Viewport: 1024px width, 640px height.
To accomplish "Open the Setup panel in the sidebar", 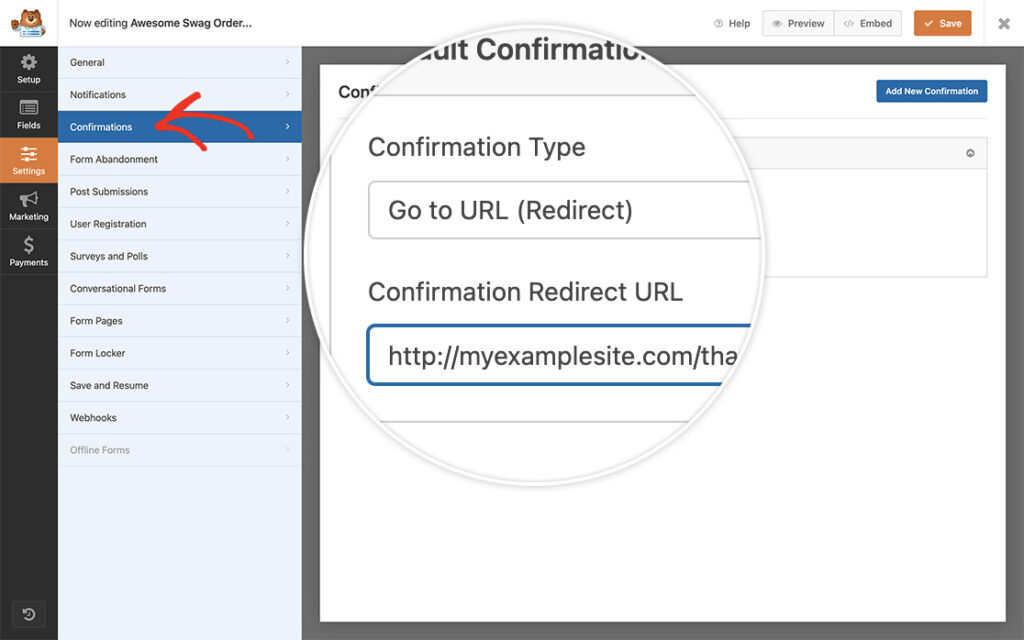I will click(28, 69).
